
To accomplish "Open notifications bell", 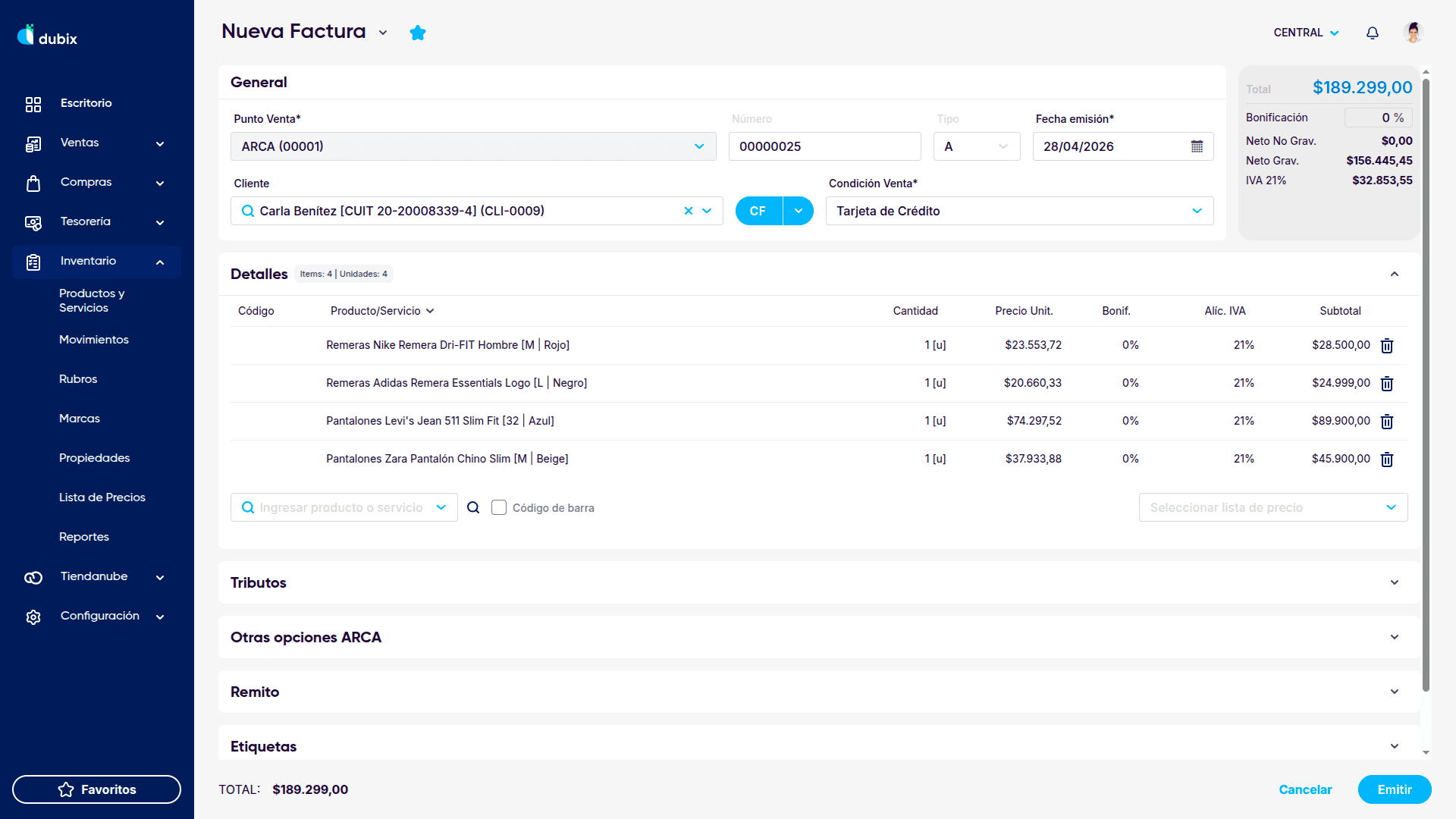I will [x=1373, y=33].
